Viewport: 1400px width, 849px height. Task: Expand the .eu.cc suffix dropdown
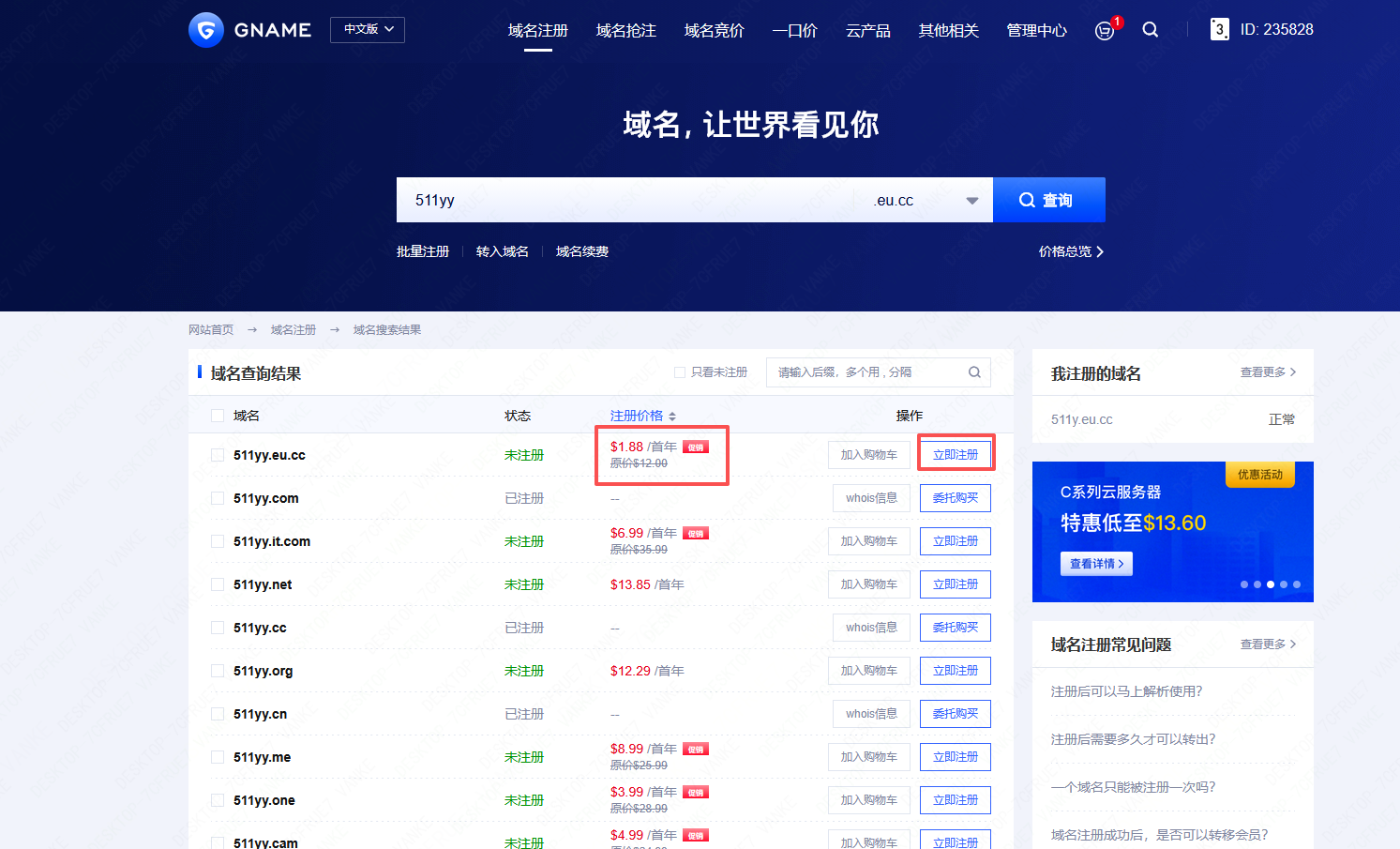click(x=971, y=201)
